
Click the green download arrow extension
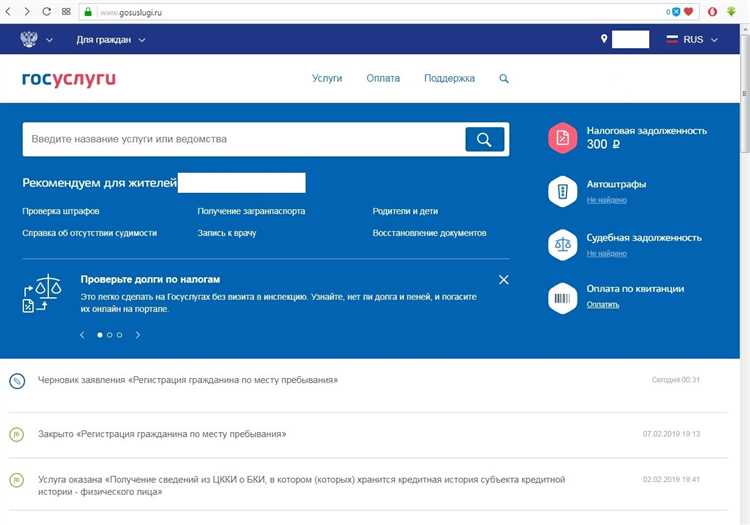point(731,11)
